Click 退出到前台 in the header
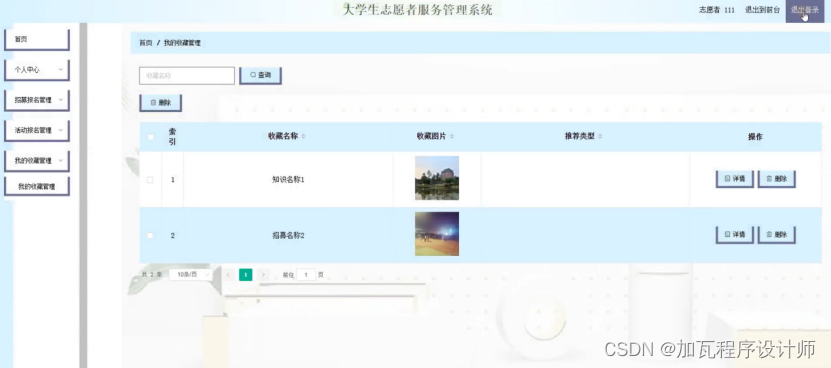The image size is (831, 368). [763, 10]
